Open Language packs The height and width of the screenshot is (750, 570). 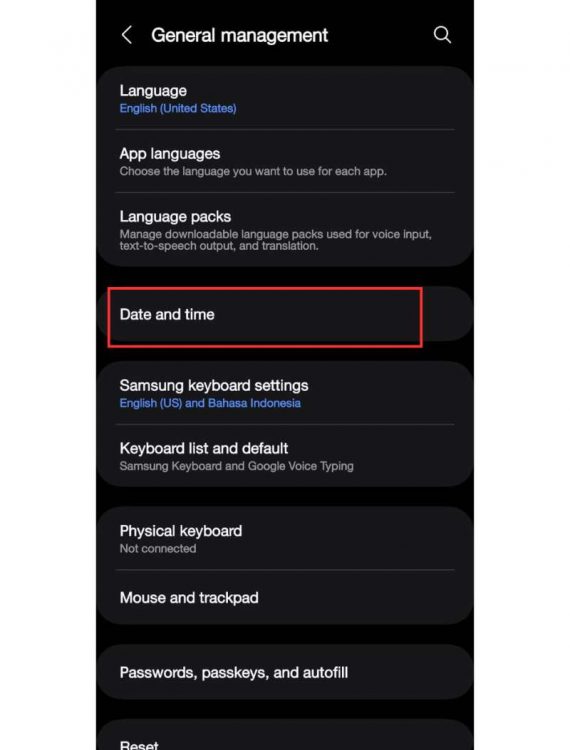pyautogui.click(x=285, y=230)
